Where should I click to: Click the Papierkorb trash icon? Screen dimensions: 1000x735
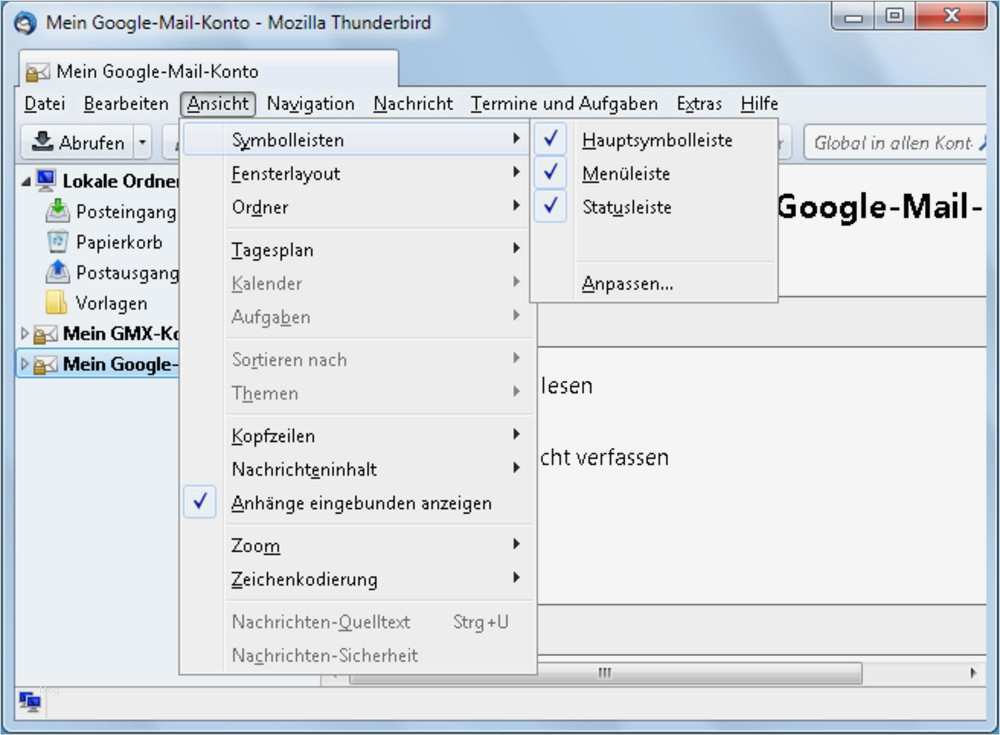click(57, 242)
